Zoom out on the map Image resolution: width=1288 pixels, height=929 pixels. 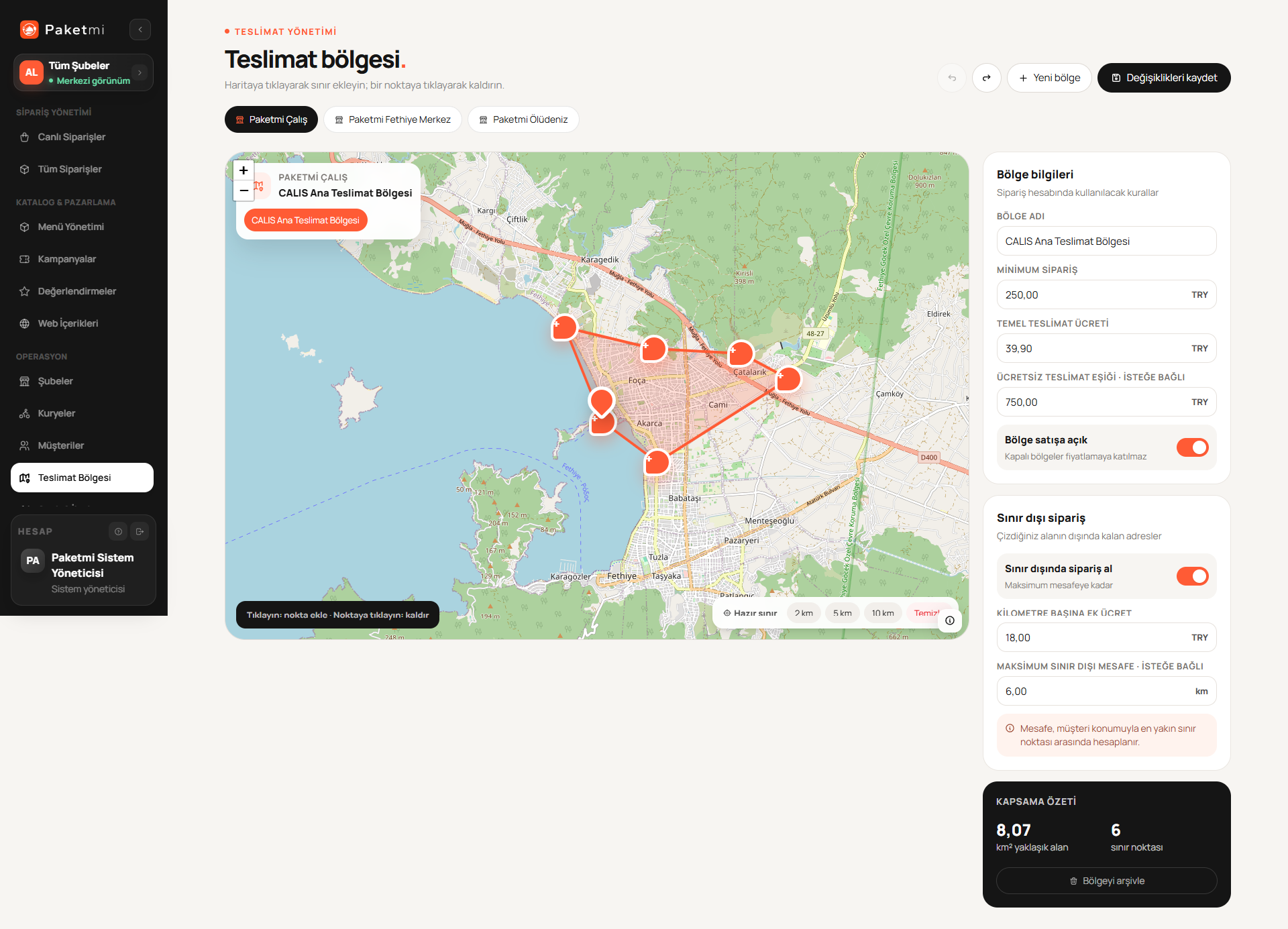coord(244,190)
